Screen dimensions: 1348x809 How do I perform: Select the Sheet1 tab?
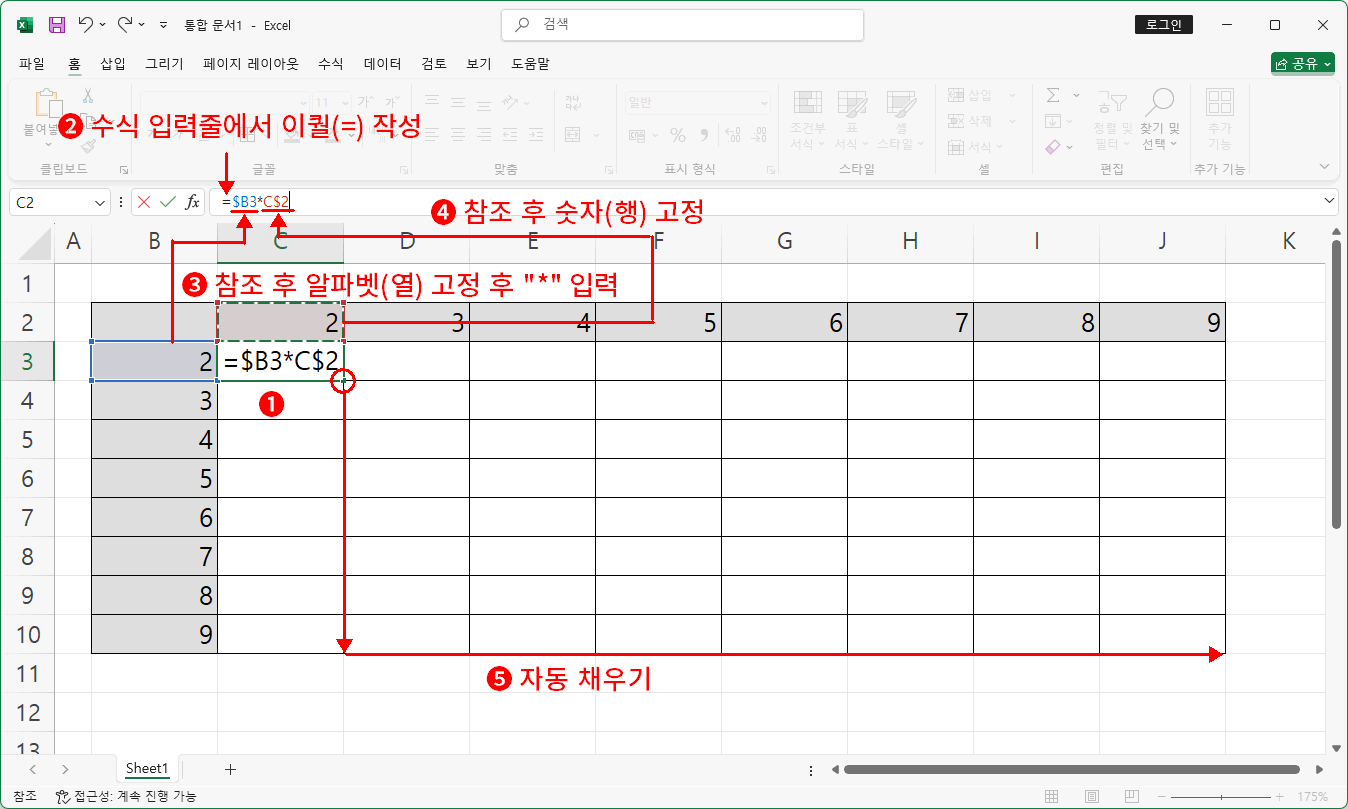click(x=147, y=768)
